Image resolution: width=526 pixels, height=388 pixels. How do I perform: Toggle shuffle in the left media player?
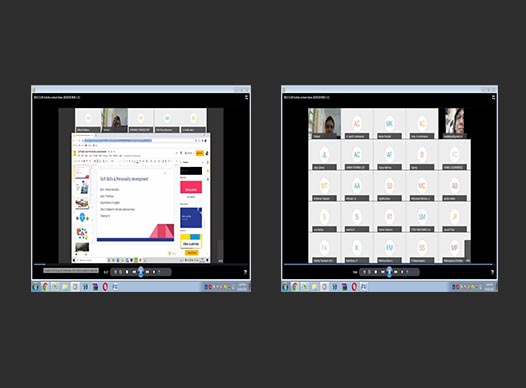click(x=115, y=272)
